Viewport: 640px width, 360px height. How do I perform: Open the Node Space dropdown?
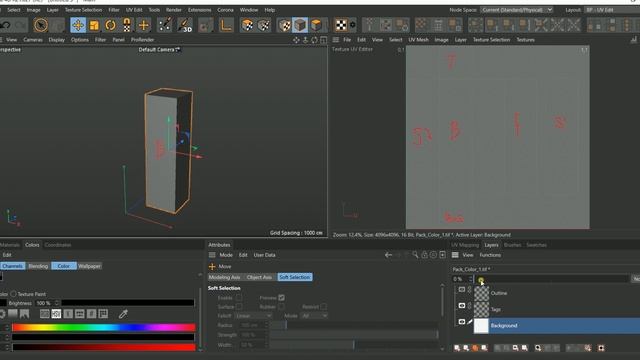[x=517, y=10]
